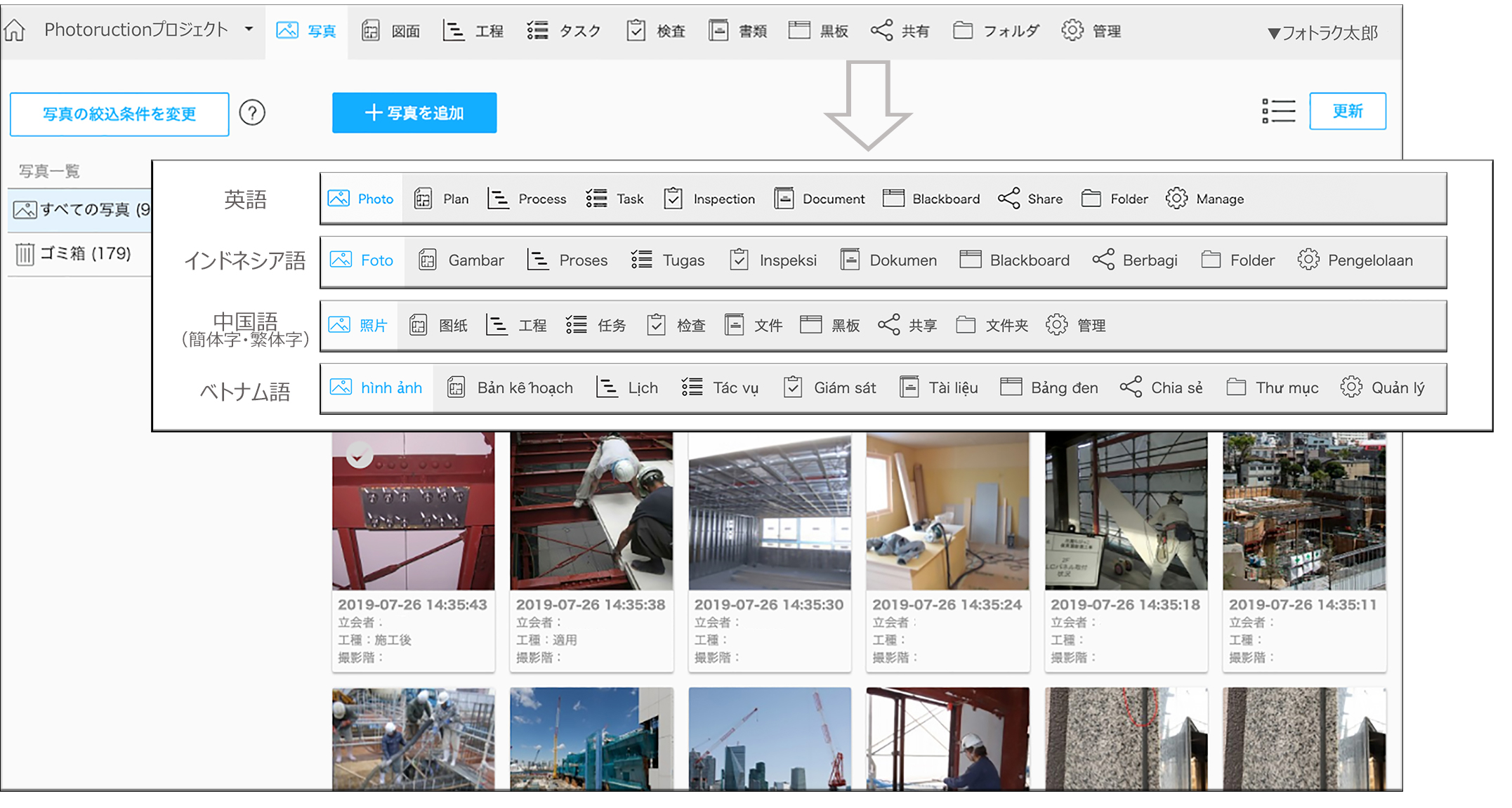
Task: Click the Folder label in English row
Action: (1129, 199)
